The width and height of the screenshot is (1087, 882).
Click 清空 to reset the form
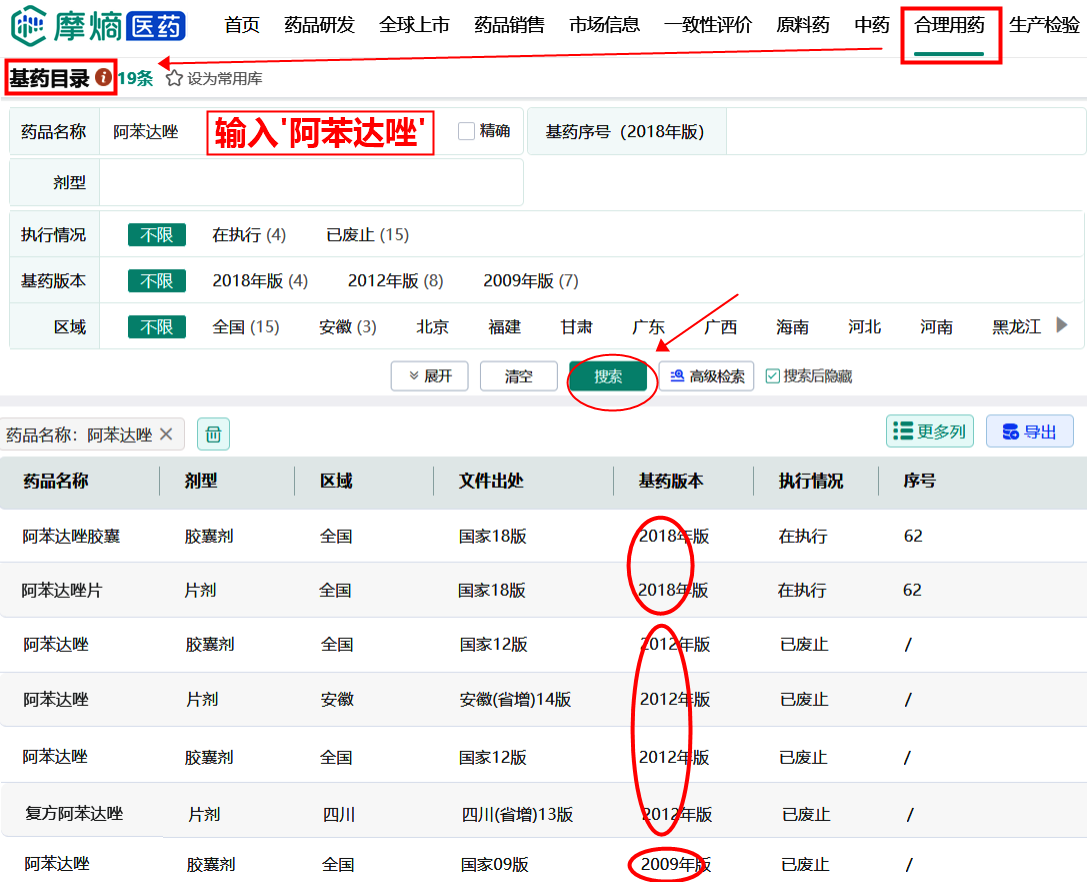[x=518, y=376]
